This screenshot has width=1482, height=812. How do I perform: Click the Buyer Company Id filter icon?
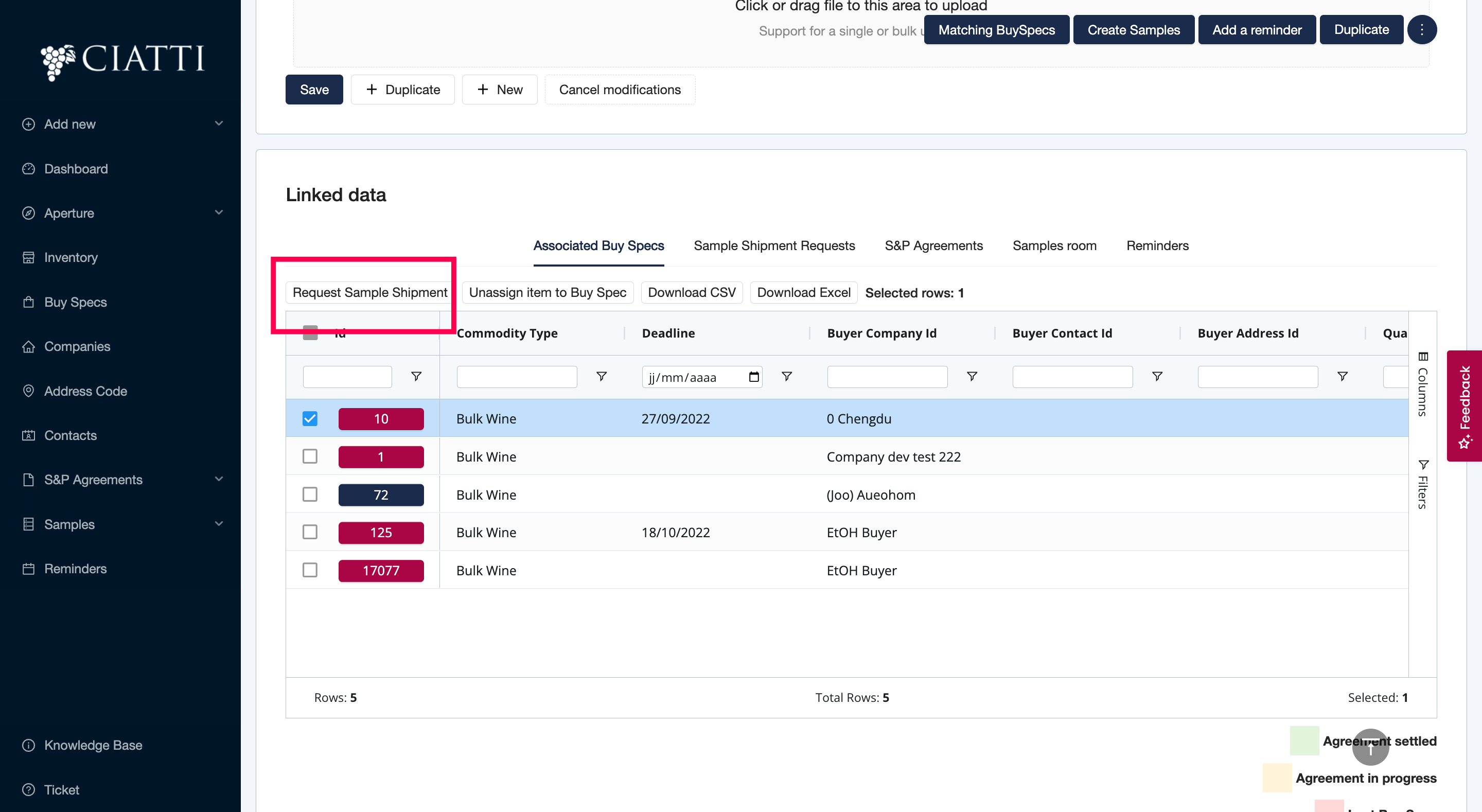[972, 376]
